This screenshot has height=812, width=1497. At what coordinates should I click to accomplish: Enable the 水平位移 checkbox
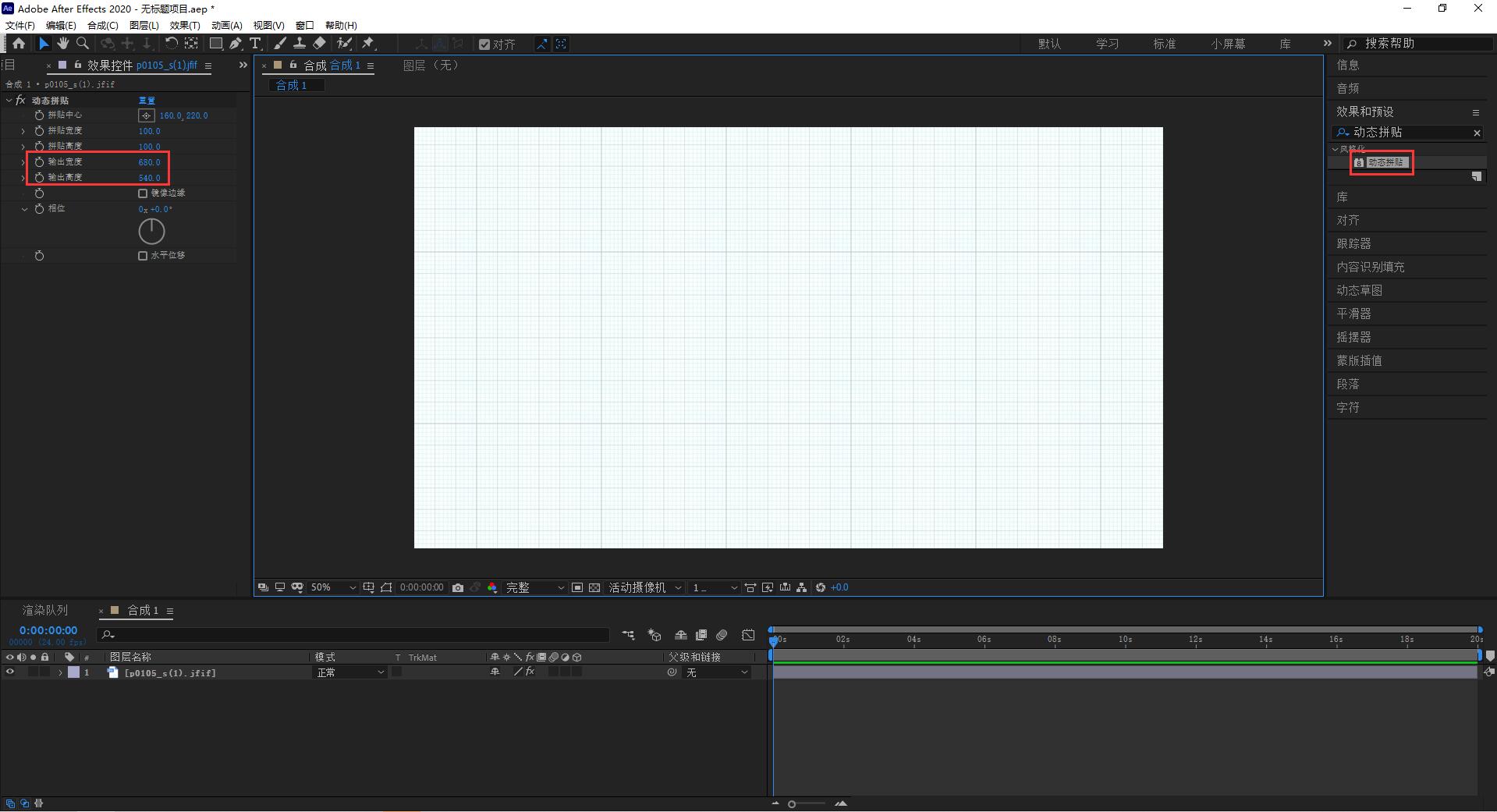pos(143,256)
